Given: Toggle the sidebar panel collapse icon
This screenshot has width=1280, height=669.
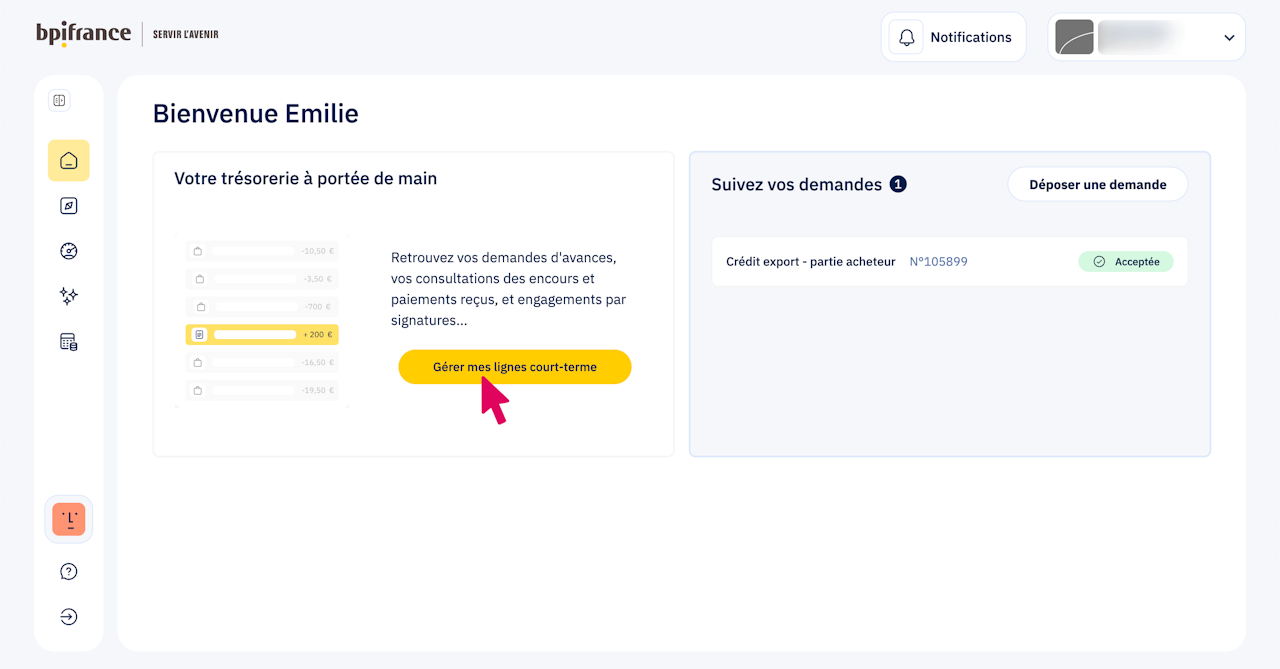Looking at the screenshot, I should coord(59,100).
